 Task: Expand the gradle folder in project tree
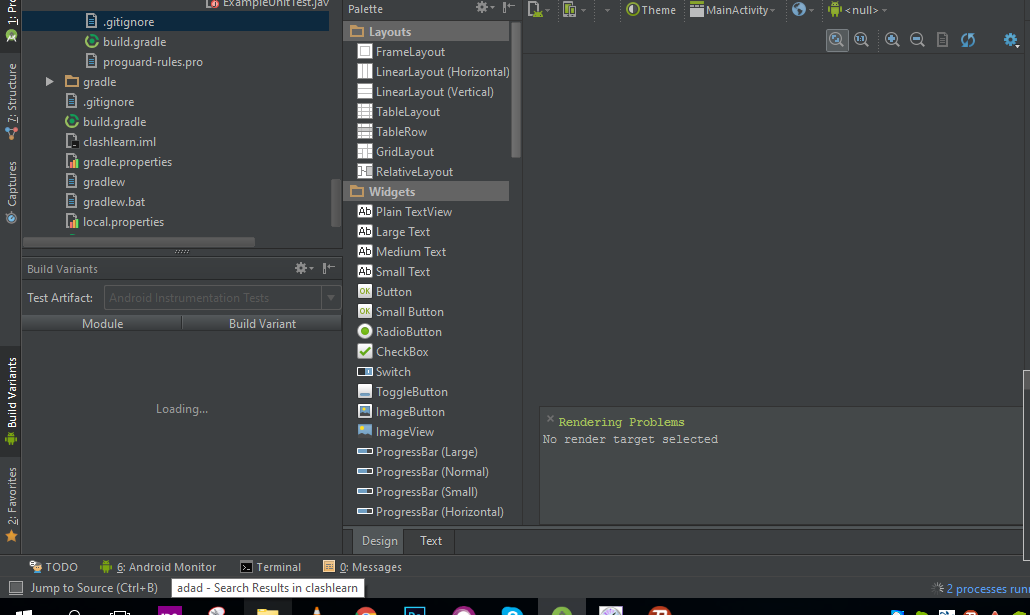(x=50, y=82)
